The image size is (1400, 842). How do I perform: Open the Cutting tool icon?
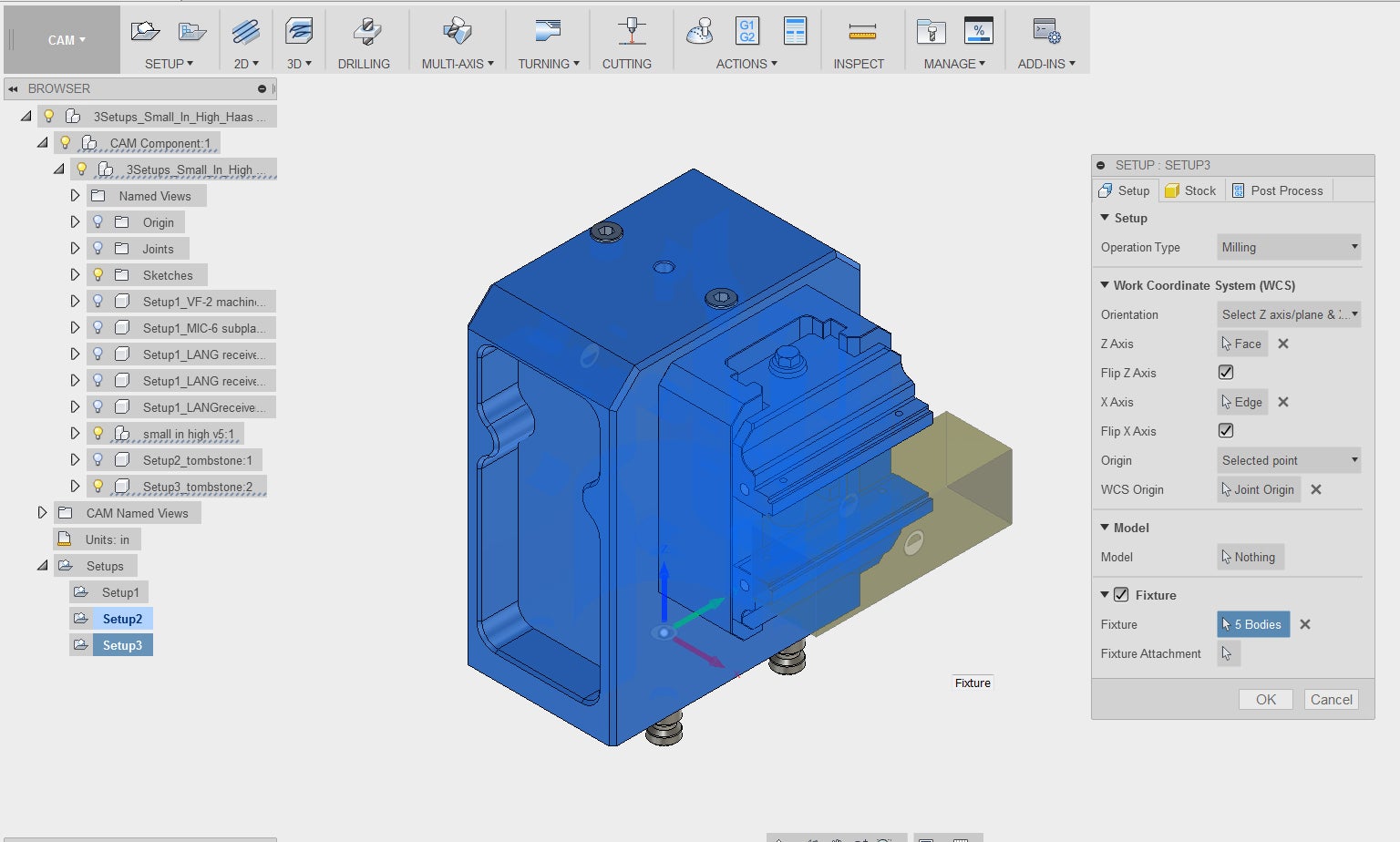tap(630, 33)
